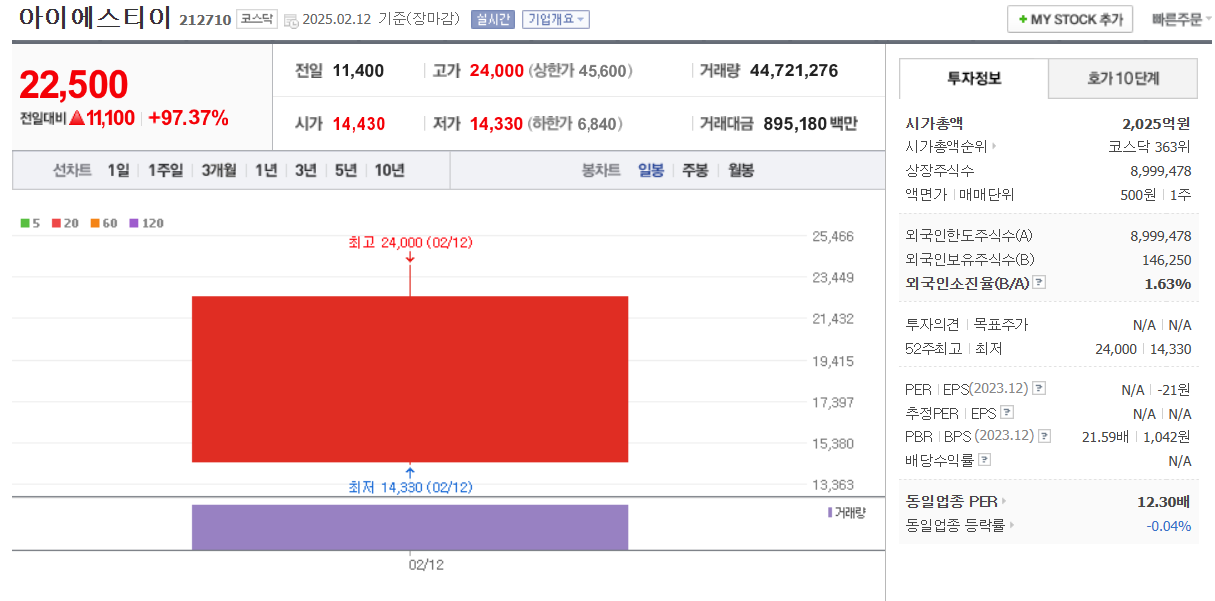Click the calendar icon beside 2025.02.12
The width and height of the screenshot is (1215, 601).
tap(291, 20)
